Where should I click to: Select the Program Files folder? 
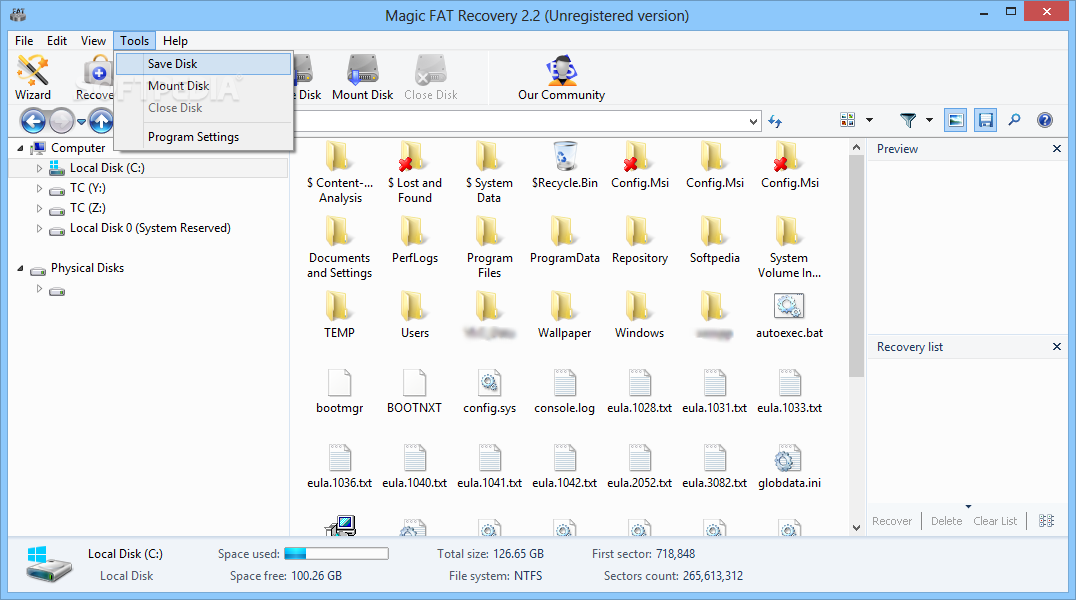pos(489,247)
